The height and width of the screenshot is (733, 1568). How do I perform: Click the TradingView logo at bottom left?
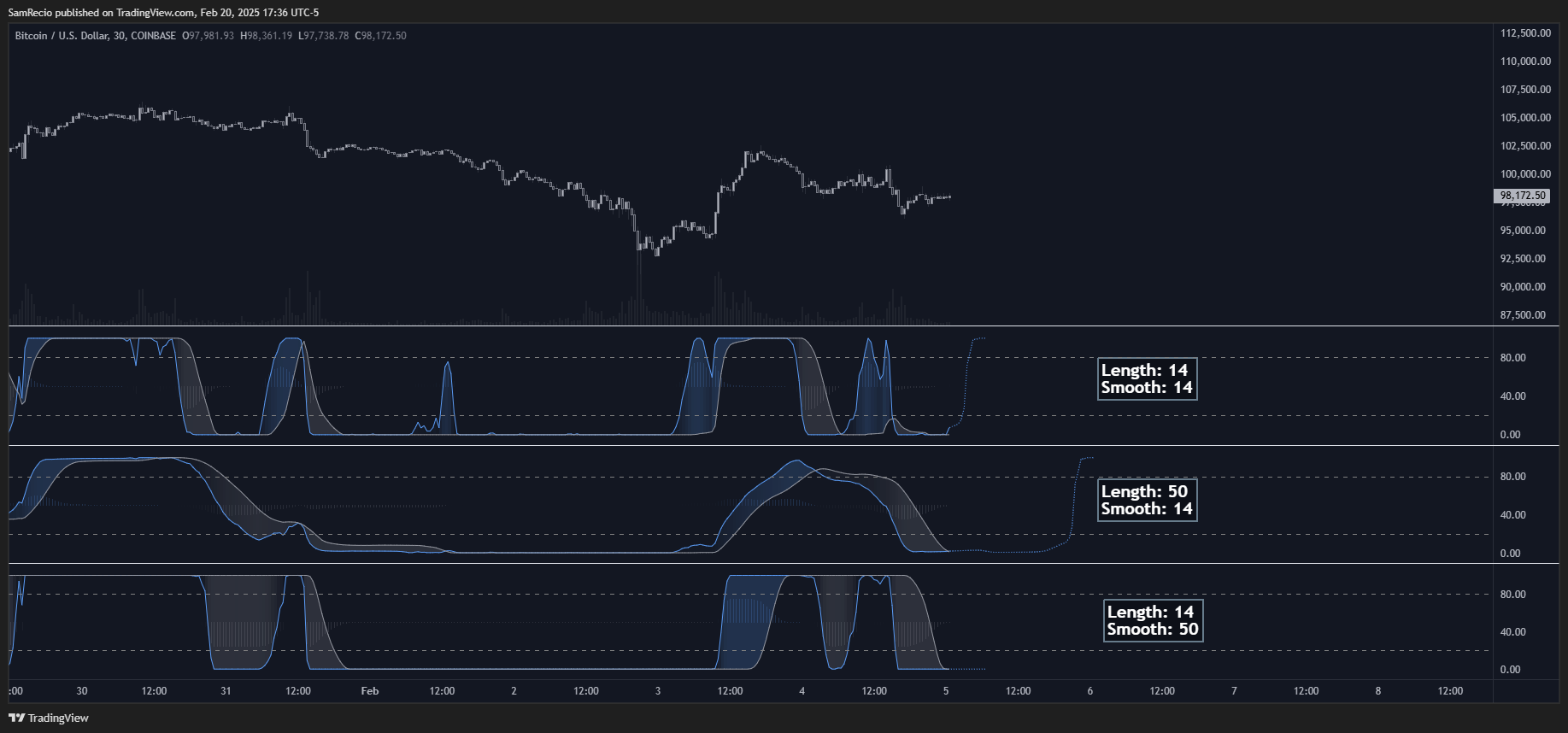[49, 718]
